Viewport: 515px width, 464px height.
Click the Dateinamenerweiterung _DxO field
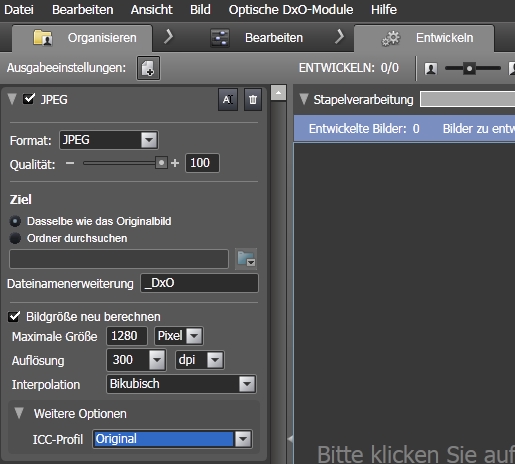[199, 283]
